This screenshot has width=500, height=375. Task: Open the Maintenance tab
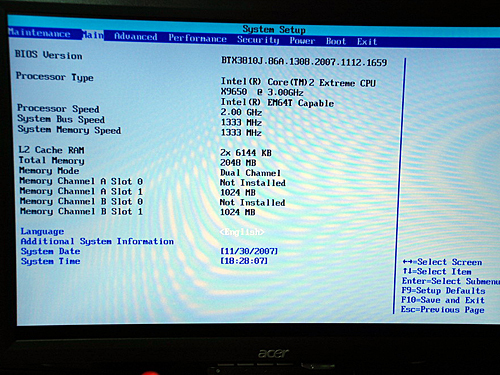(x=39, y=33)
